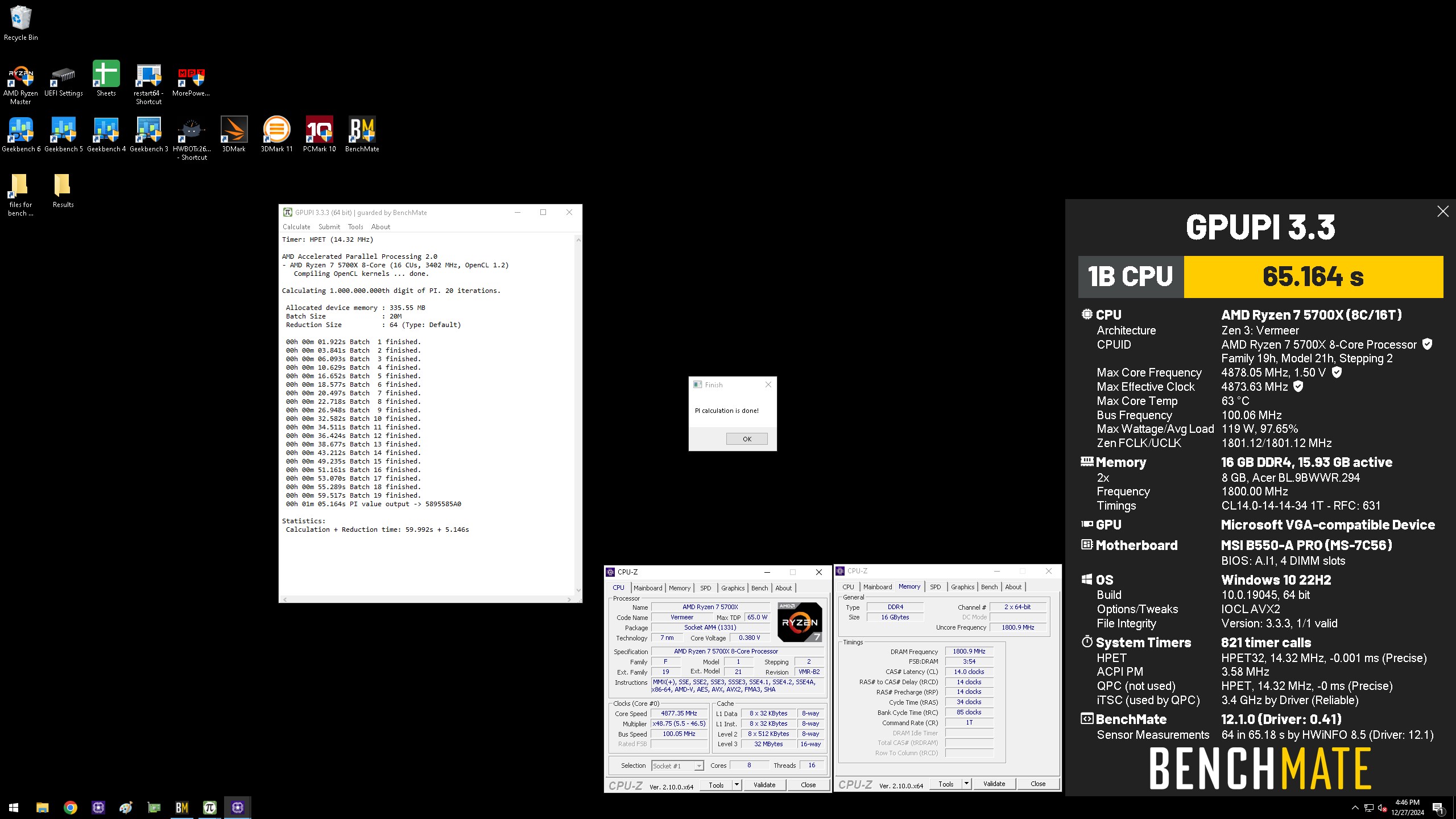Expand Tools dropdown arrow in right CPU-Z

[966, 784]
